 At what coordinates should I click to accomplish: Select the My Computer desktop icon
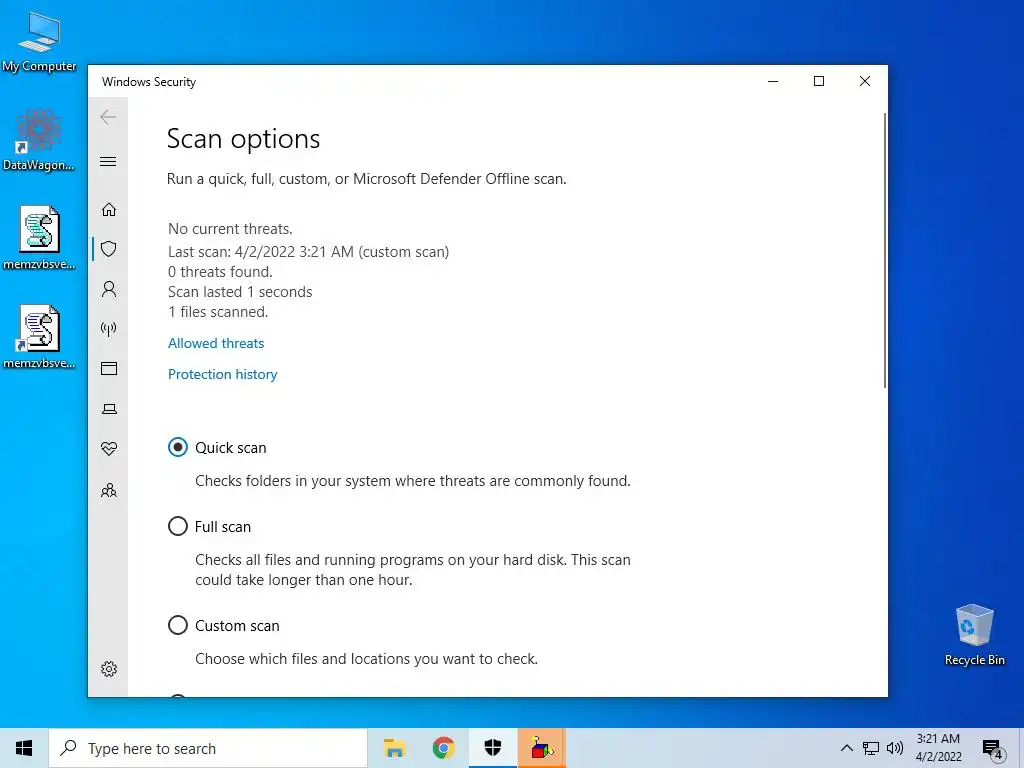[x=39, y=43]
